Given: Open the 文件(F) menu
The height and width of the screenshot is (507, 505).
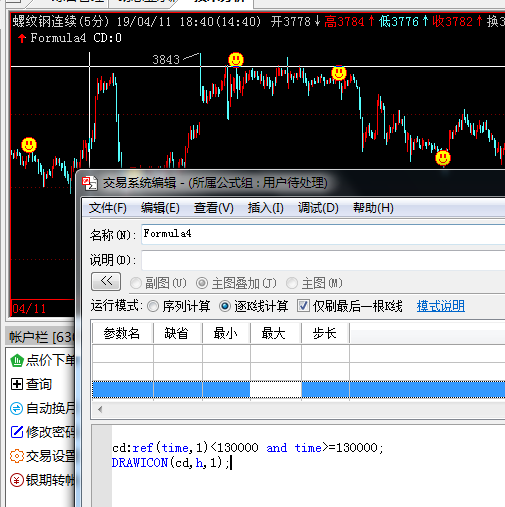Looking at the screenshot, I should (108, 208).
